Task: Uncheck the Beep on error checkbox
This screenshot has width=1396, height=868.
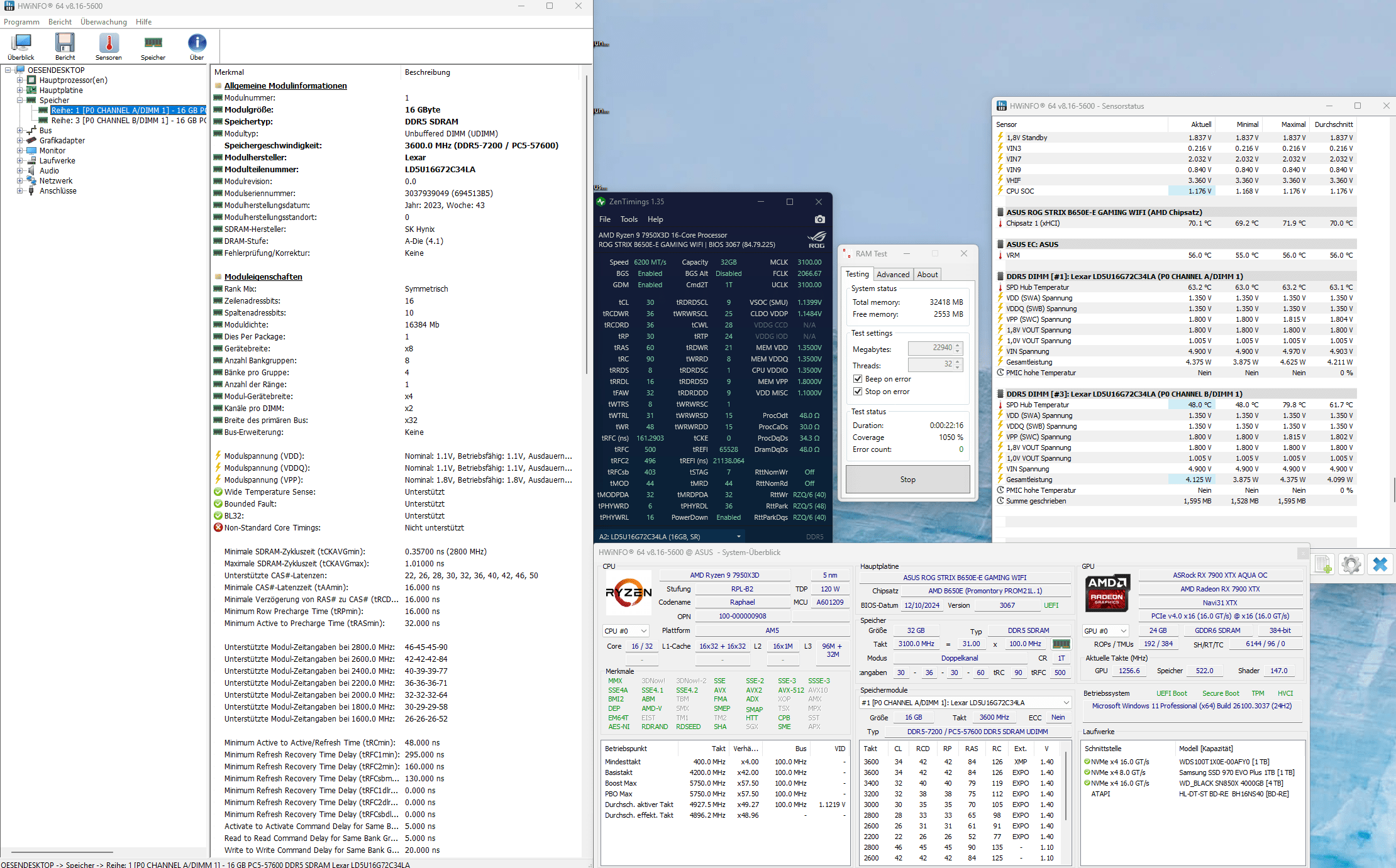Action: coord(858,379)
